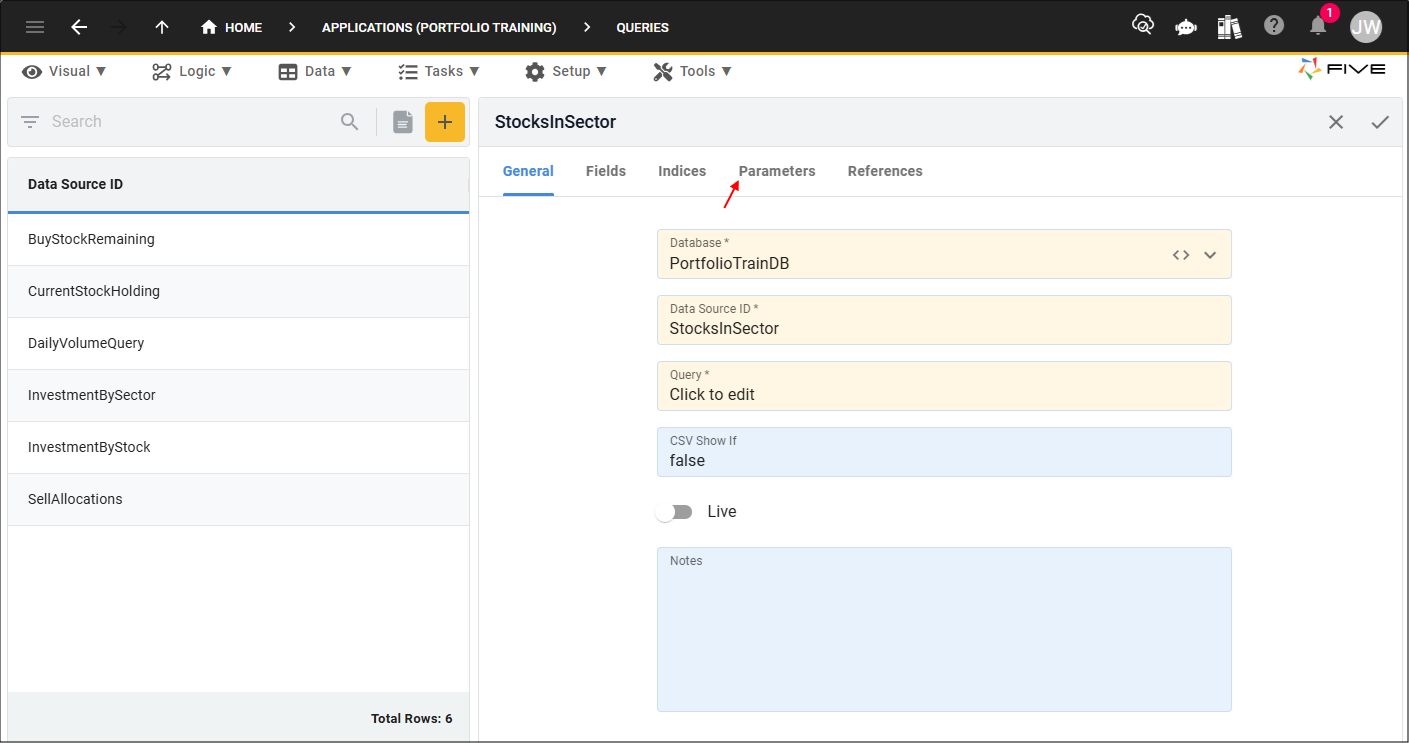The width and height of the screenshot is (1409, 743).
Task: Switch to the Parameters tab
Action: tap(777, 171)
